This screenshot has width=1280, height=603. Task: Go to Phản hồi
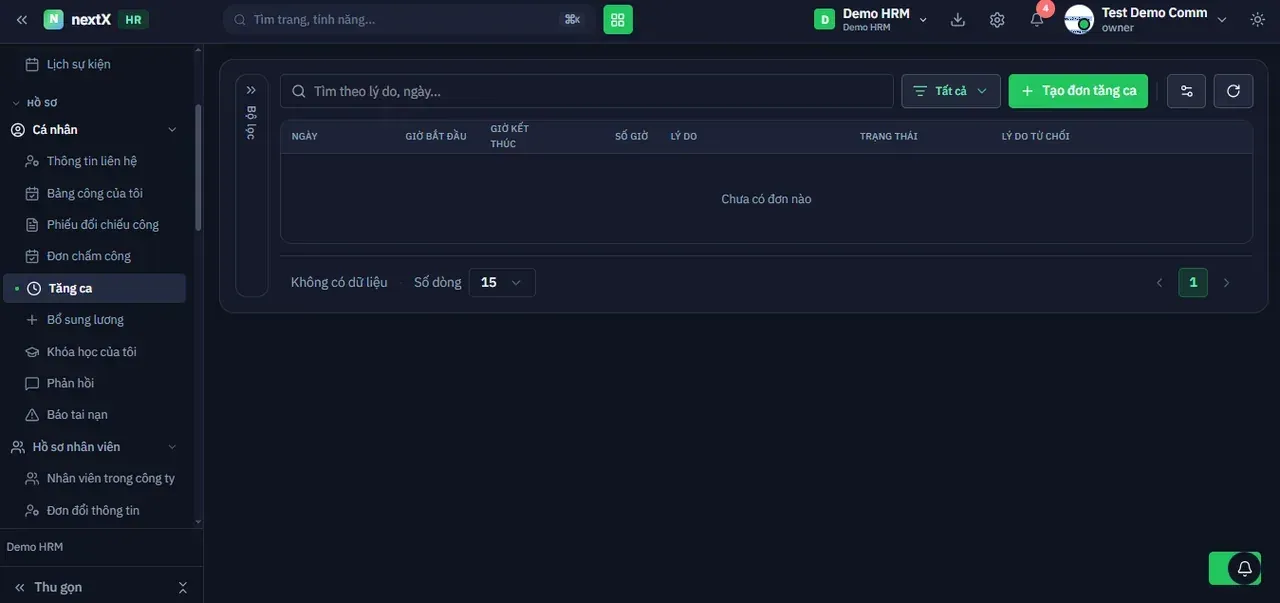pyautogui.click(x=94, y=383)
